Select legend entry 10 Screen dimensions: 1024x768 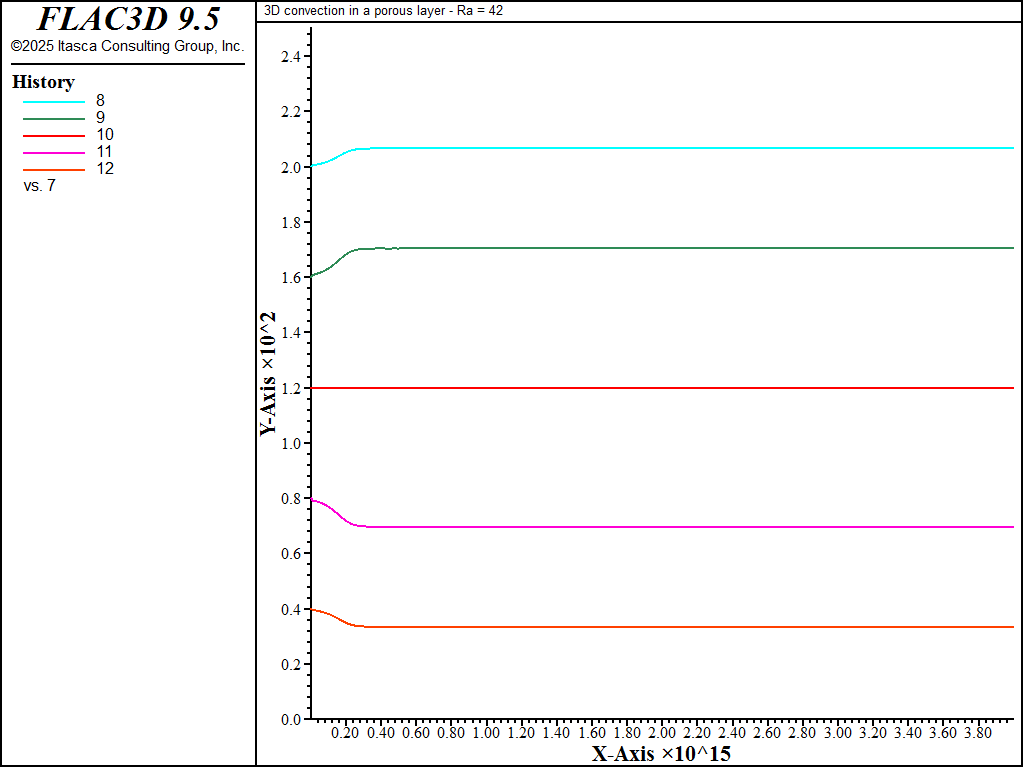tap(104, 135)
